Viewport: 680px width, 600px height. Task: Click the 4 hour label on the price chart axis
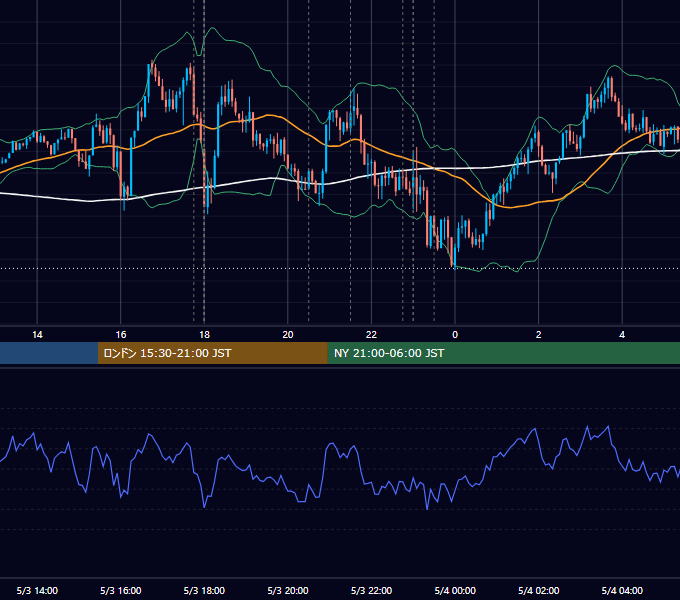pos(622,335)
